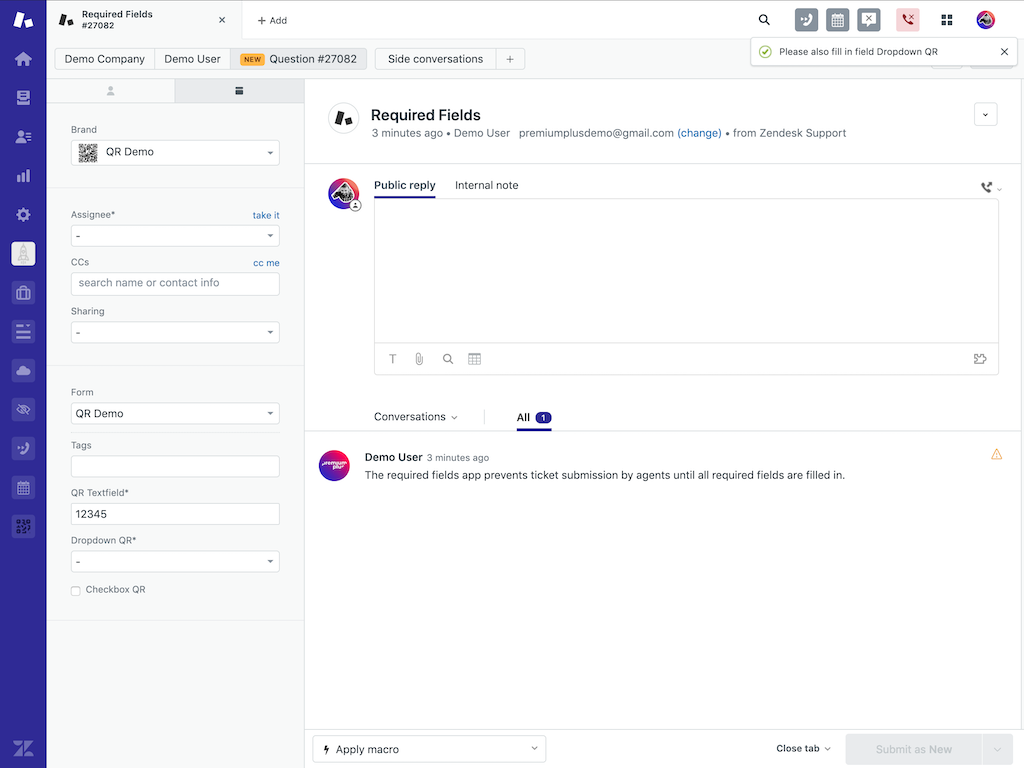This screenshot has height=768, width=1024.
Task: Open the Assignee dropdown
Action: pos(175,236)
